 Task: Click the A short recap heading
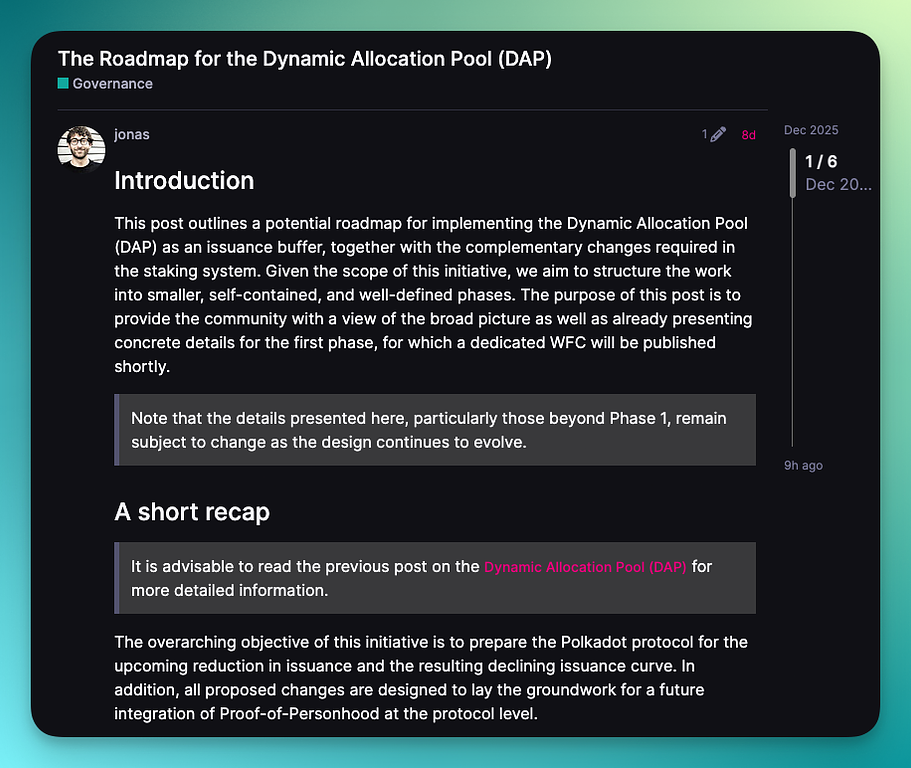pyautogui.click(x=192, y=512)
